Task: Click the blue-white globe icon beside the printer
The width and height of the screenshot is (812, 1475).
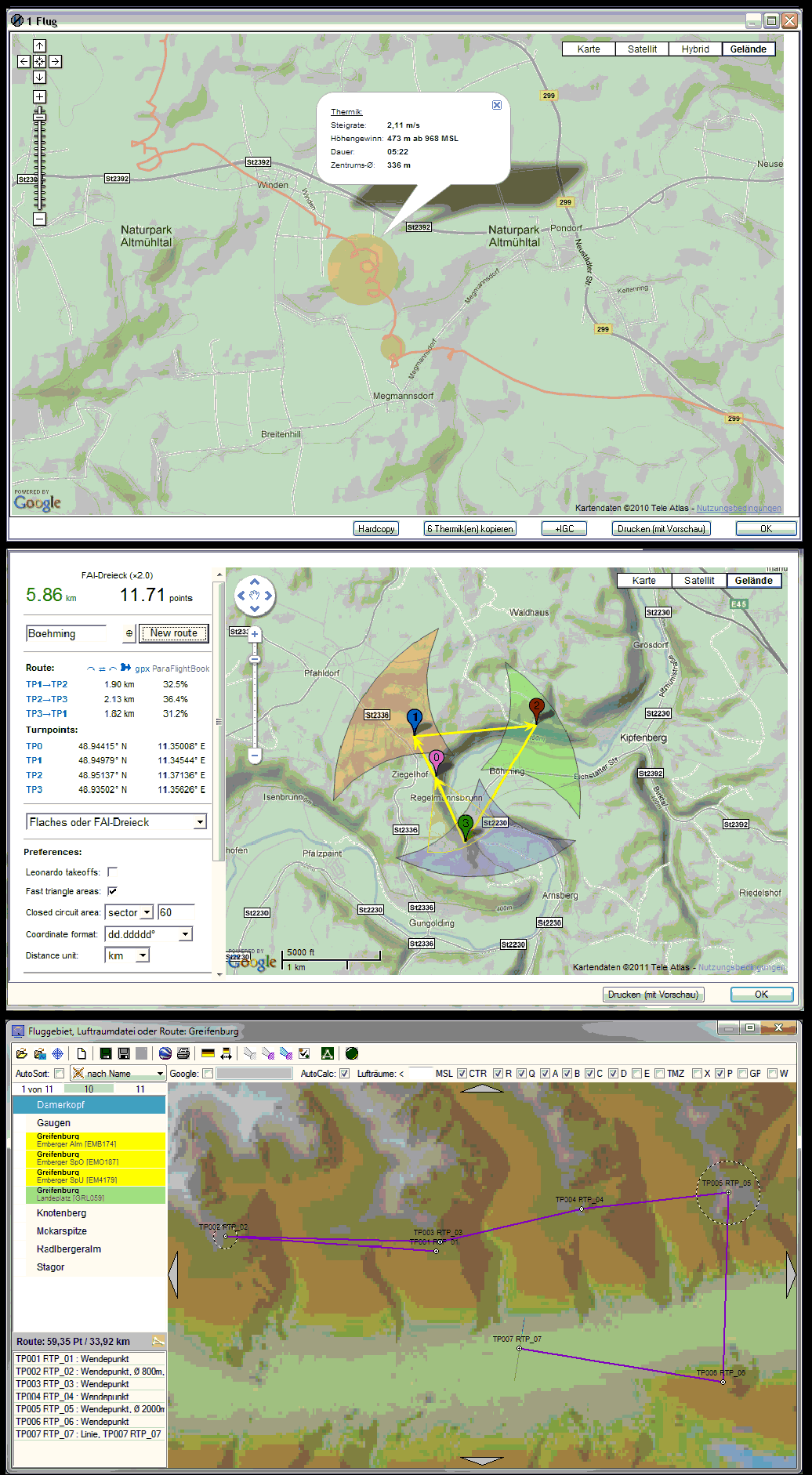Action: [x=165, y=1053]
